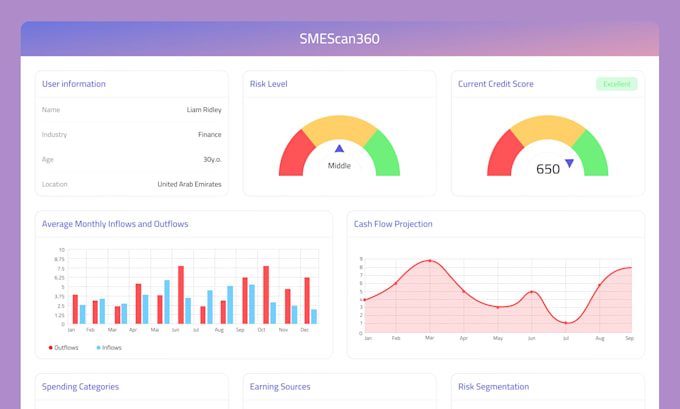Click the Name field label
The width and height of the screenshot is (680, 409).
pyautogui.click(x=51, y=110)
